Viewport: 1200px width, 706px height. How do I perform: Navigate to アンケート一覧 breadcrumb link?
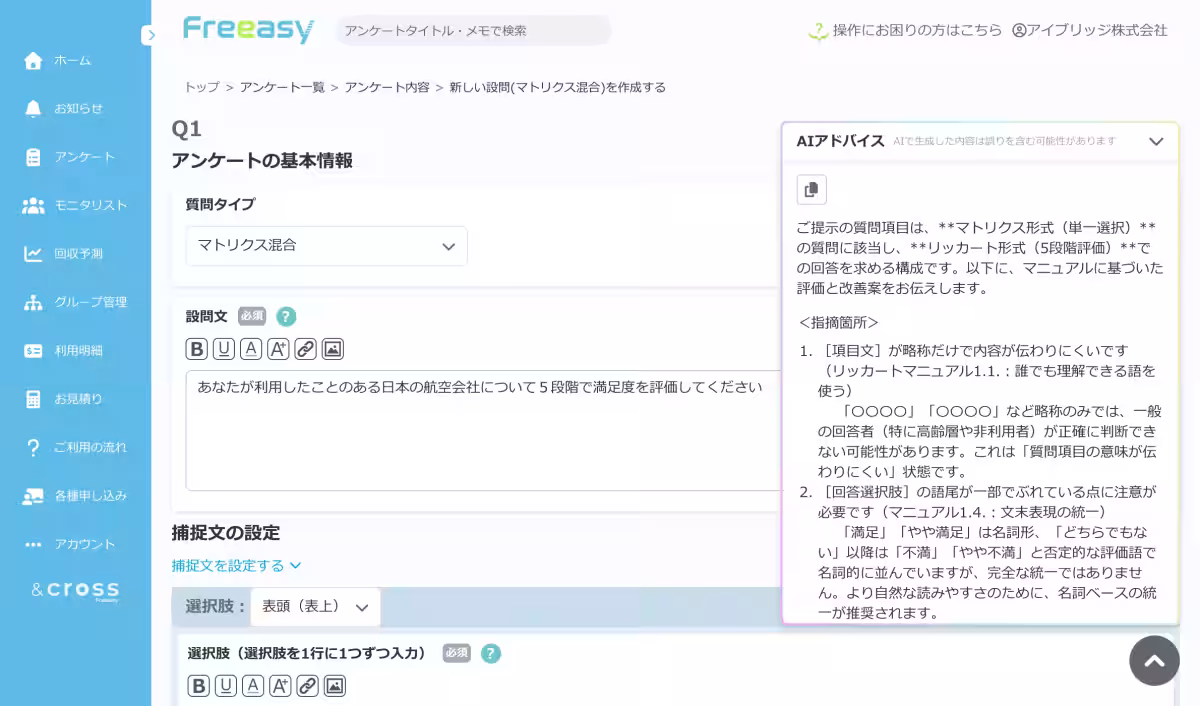point(284,87)
